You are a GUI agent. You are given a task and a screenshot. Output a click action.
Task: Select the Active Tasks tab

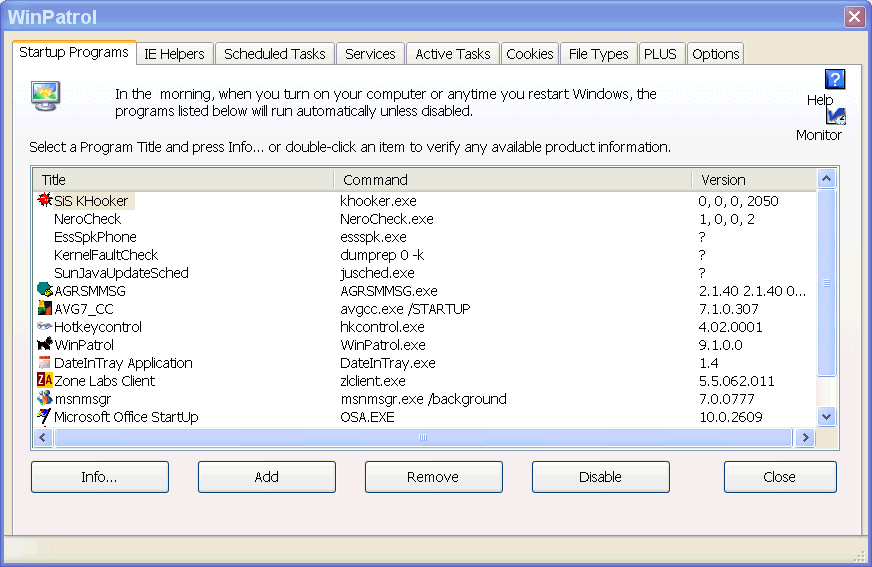pyautogui.click(x=453, y=54)
